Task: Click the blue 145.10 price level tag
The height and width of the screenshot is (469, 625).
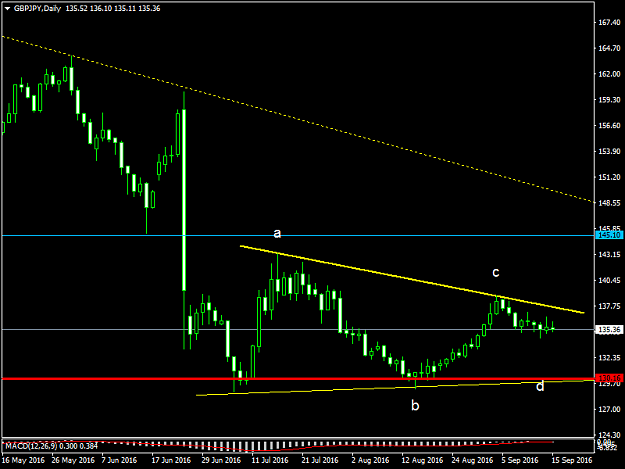Action: 609,235
